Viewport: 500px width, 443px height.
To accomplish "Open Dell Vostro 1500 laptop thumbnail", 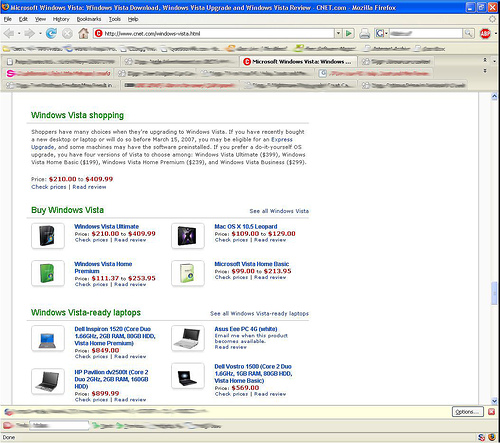I will (188, 376).
